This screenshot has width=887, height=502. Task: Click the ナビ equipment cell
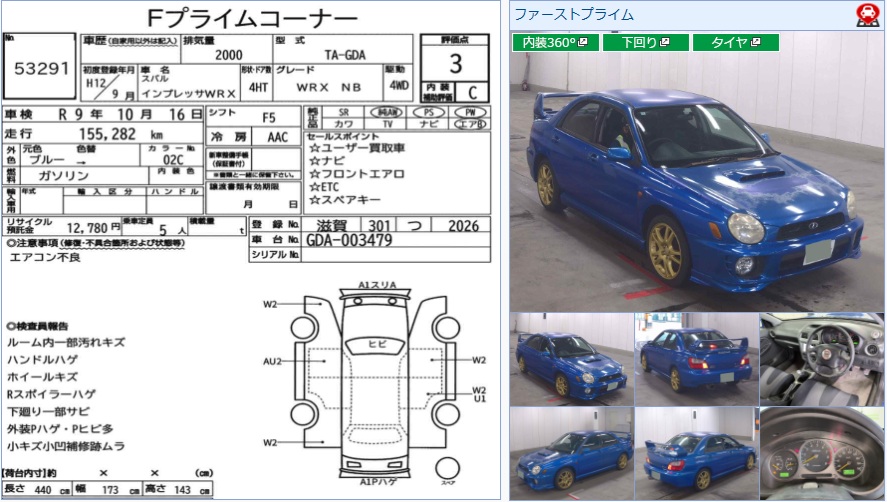pyautogui.click(x=429, y=124)
